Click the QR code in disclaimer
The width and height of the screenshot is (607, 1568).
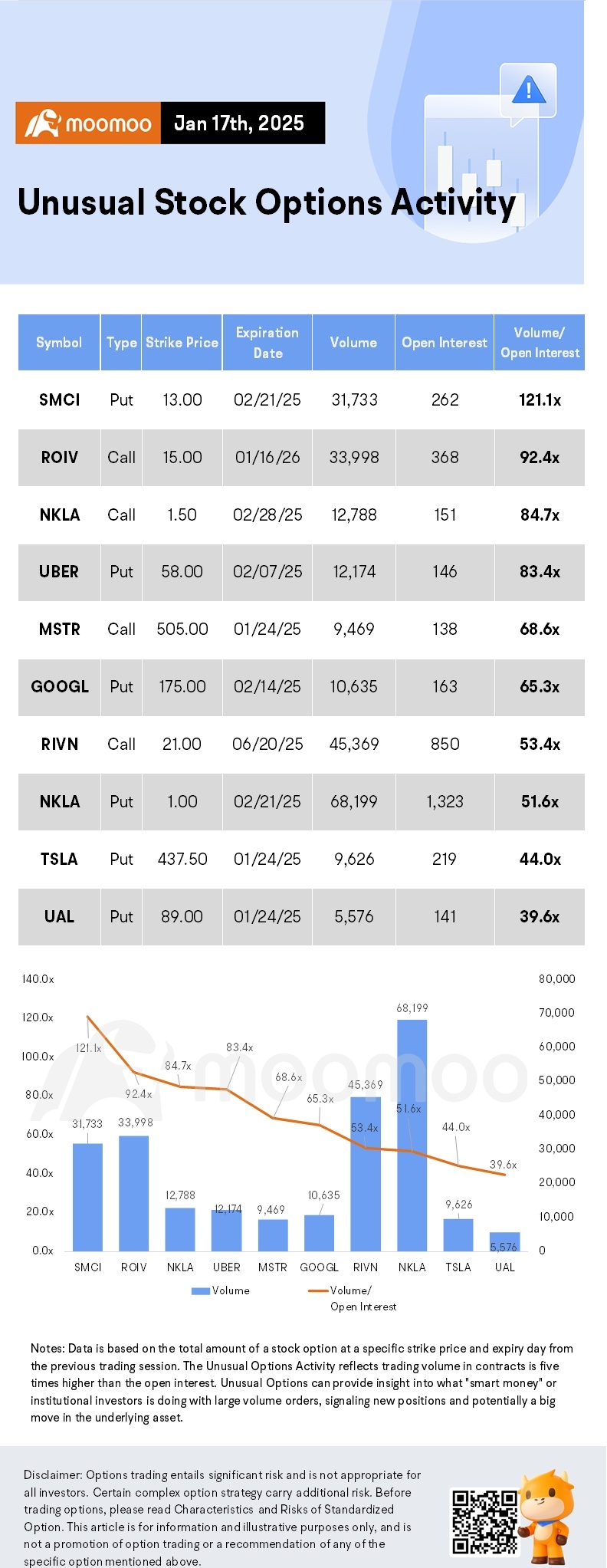tap(484, 1523)
